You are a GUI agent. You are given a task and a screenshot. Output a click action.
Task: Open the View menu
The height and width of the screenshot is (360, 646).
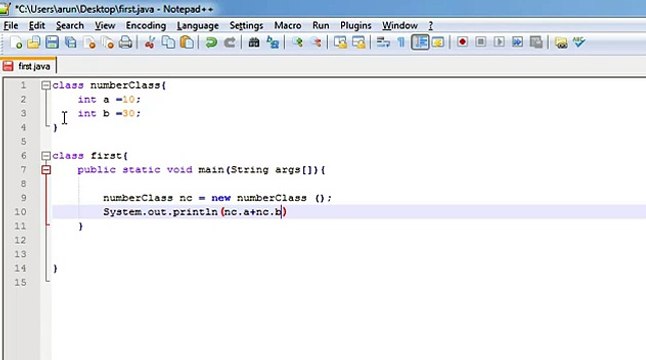[x=105, y=26]
